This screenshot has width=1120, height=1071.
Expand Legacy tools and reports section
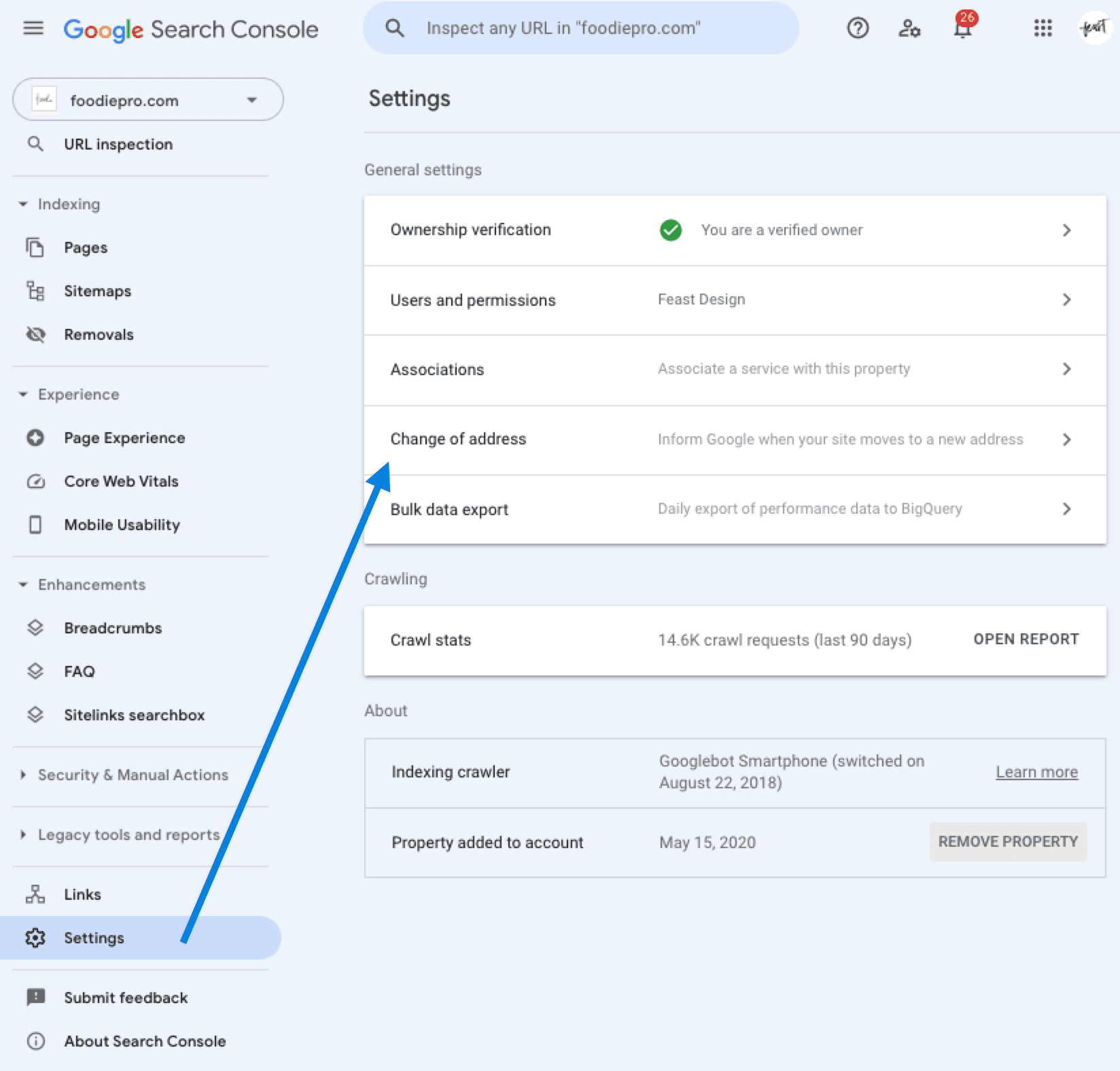pos(23,835)
